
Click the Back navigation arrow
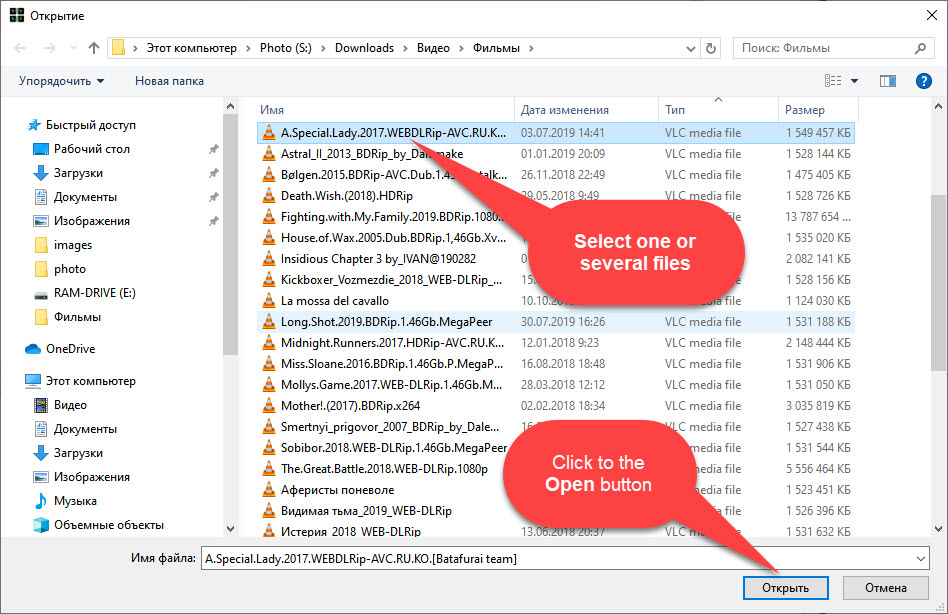(20, 48)
